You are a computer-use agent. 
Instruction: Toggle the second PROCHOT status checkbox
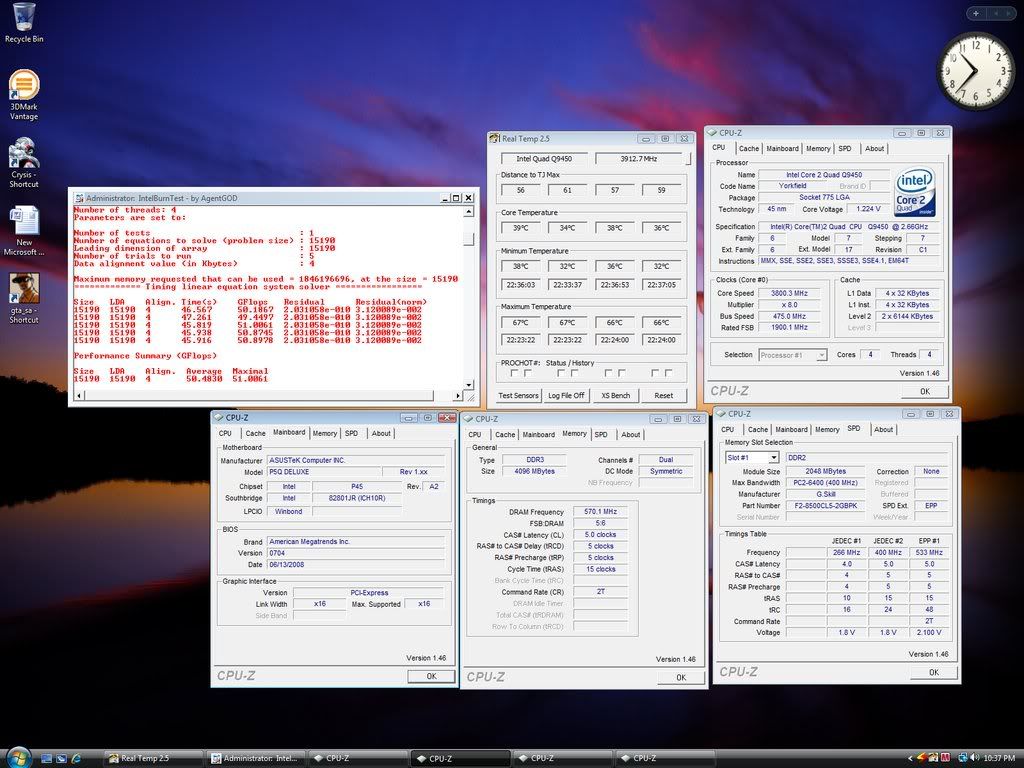click(x=528, y=373)
